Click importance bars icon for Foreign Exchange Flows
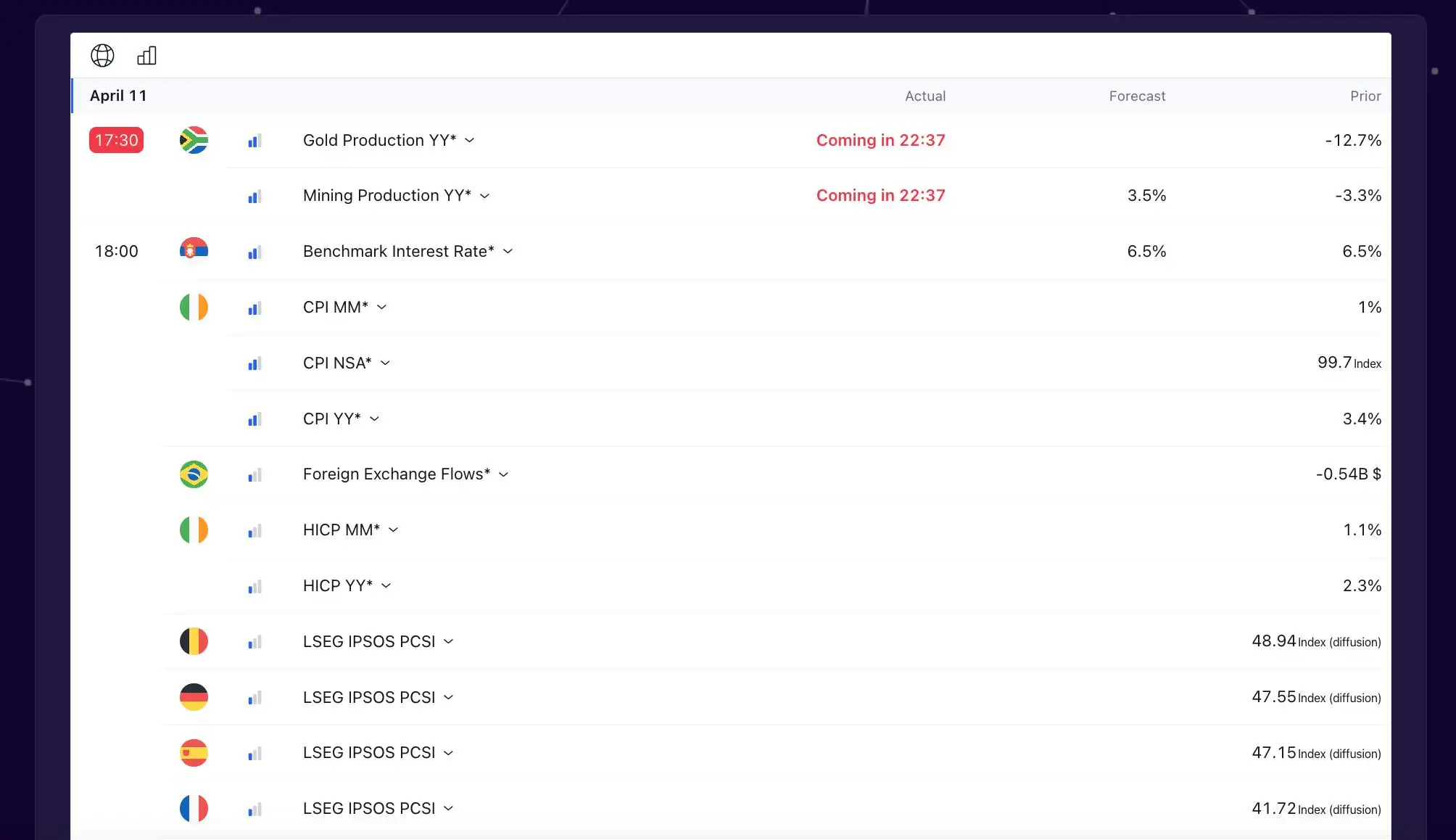The width and height of the screenshot is (1456, 840). pos(255,475)
